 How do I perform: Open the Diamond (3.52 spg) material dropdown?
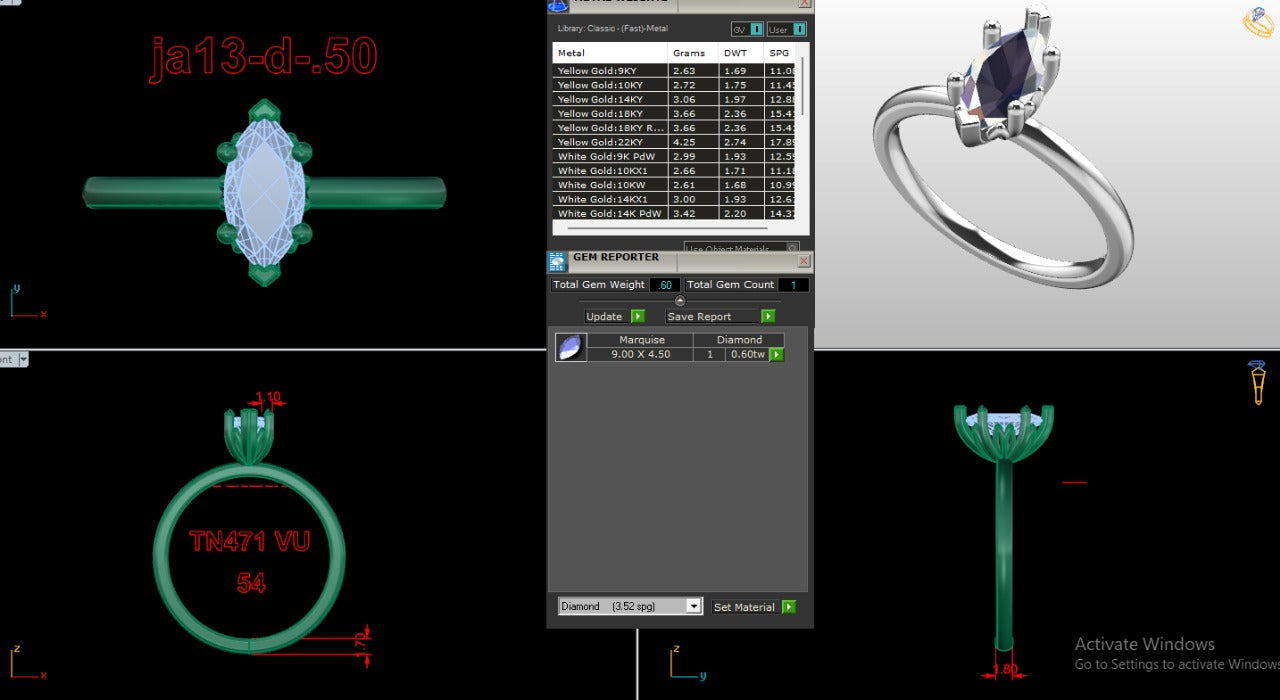click(630, 606)
